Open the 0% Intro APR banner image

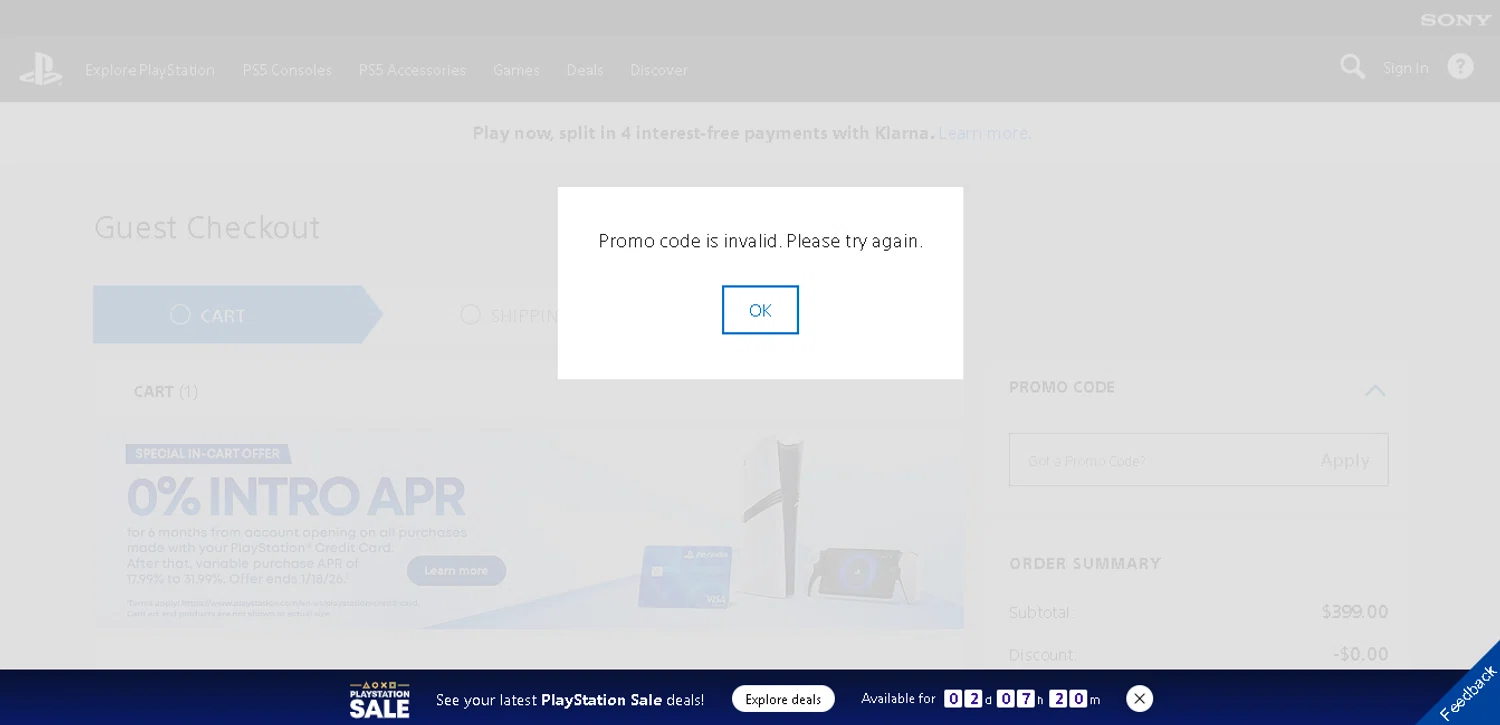coord(529,530)
